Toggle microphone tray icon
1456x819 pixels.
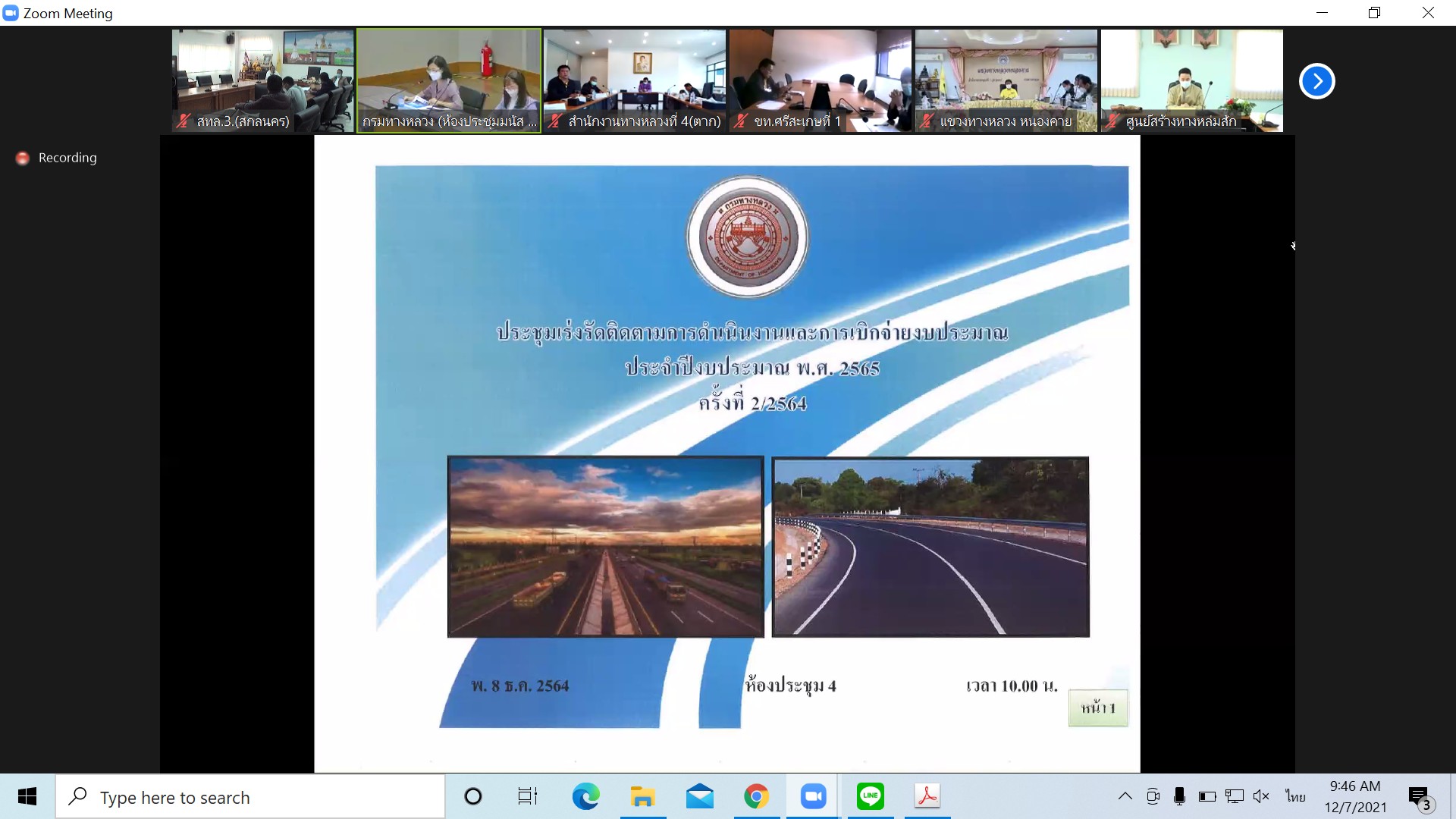(1179, 796)
